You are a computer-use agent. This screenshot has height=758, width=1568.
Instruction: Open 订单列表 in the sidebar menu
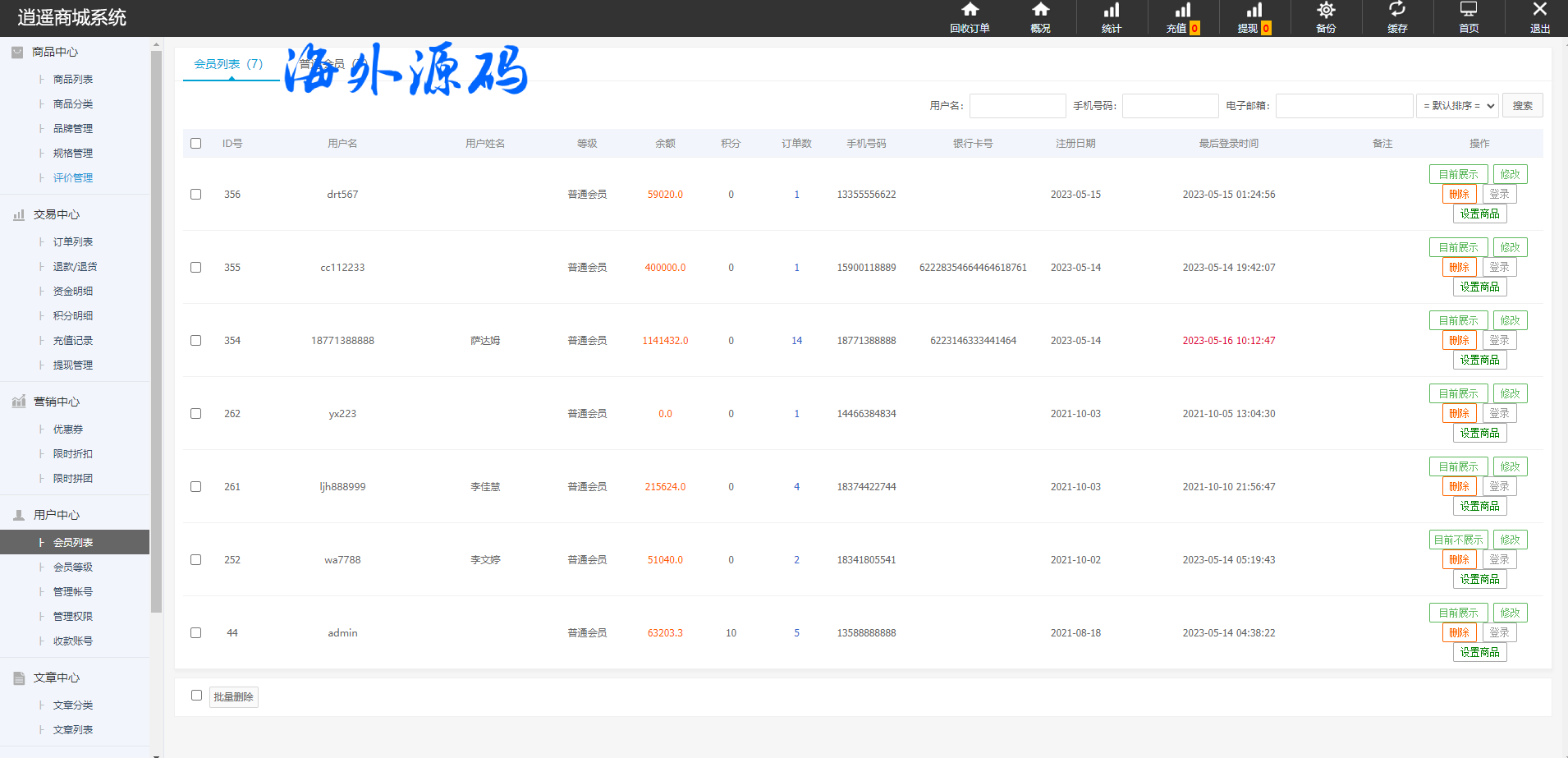click(x=73, y=242)
